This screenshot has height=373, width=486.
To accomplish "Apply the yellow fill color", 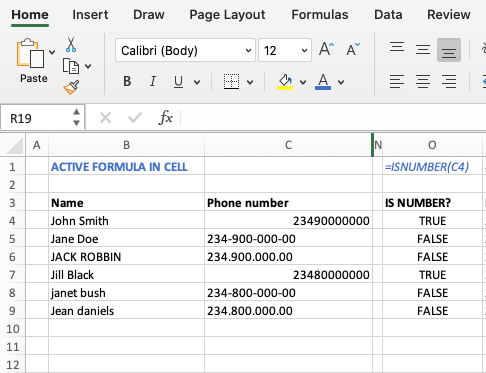I will point(285,82).
